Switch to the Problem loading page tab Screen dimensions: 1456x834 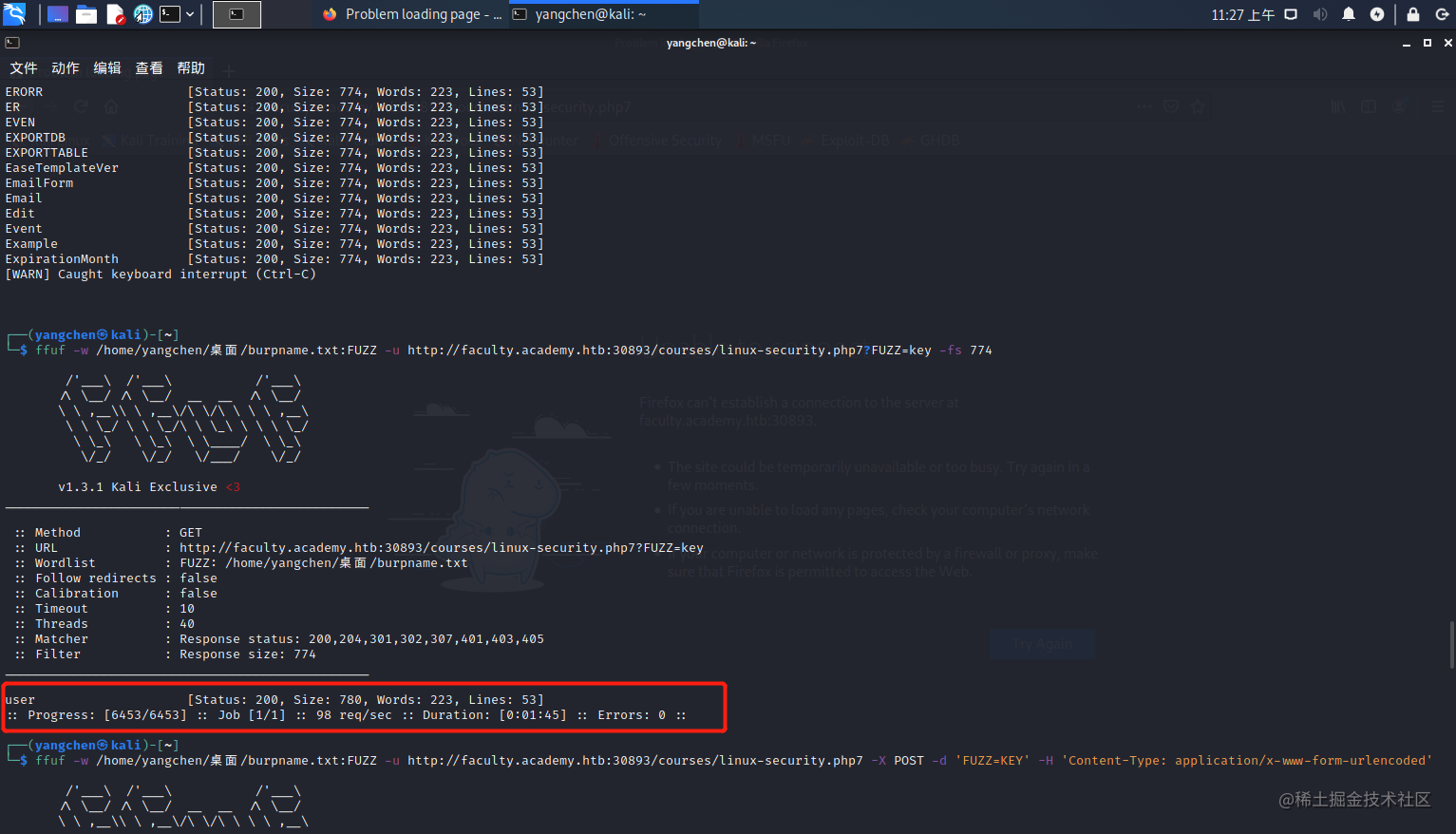[424, 13]
